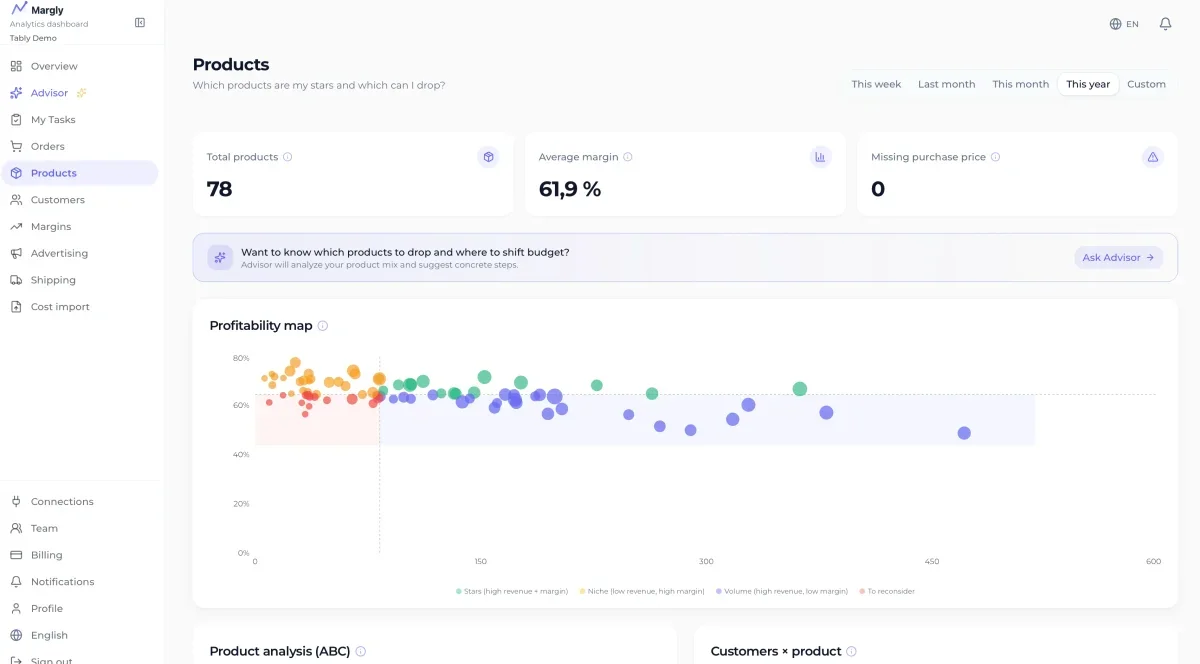Open the Advisor link in sidebar
This screenshot has width=1200, height=664.
point(49,93)
